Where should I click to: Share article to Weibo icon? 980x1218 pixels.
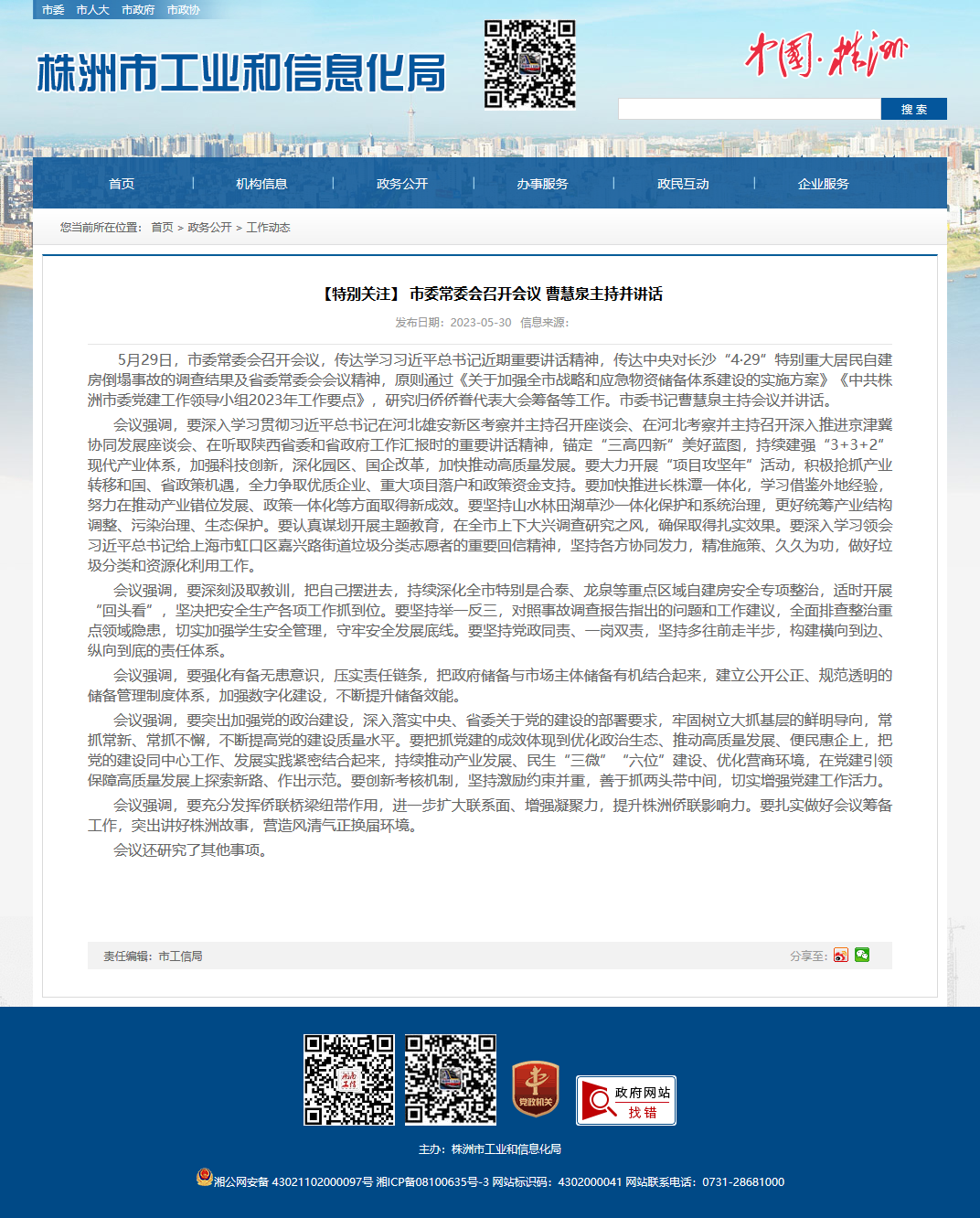pos(840,956)
